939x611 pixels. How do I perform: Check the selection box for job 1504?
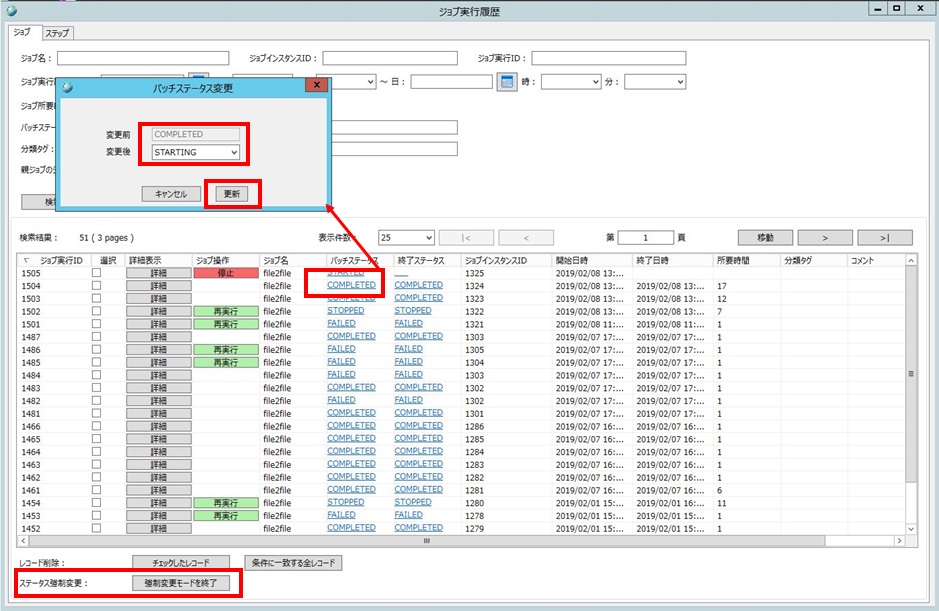coord(96,285)
